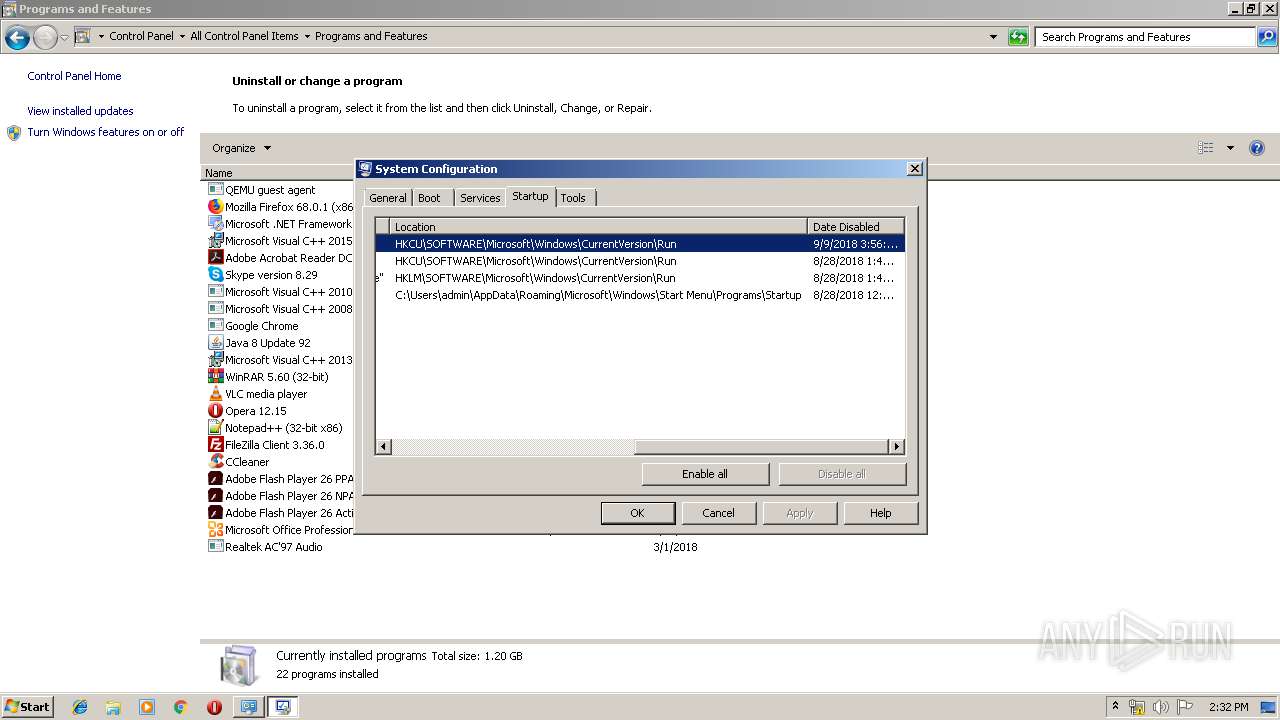
Task: Select the HKLM CurrentVersion\Run startup row
Action: (640, 278)
